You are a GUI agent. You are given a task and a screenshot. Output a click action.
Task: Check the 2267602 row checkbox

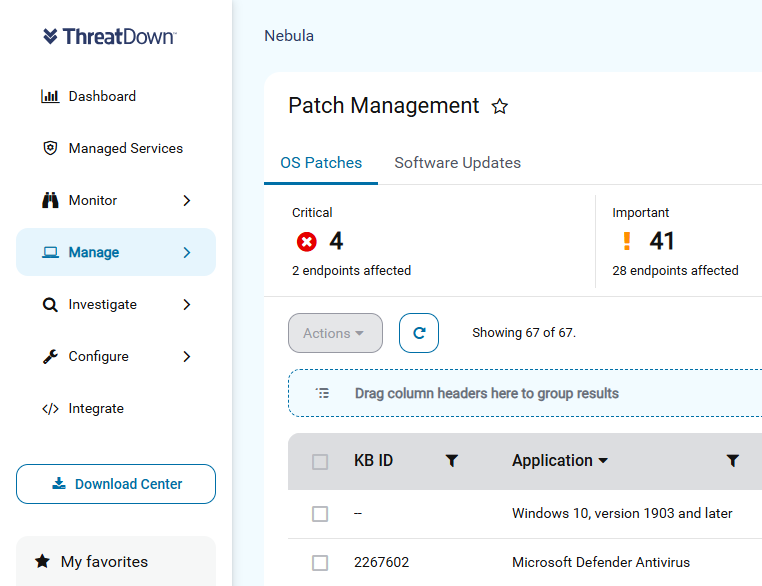click(x=320, y=563)
